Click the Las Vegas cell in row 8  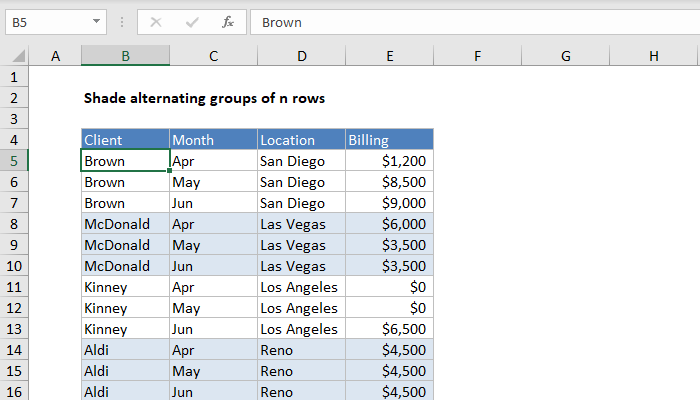(x=301, y=224)
